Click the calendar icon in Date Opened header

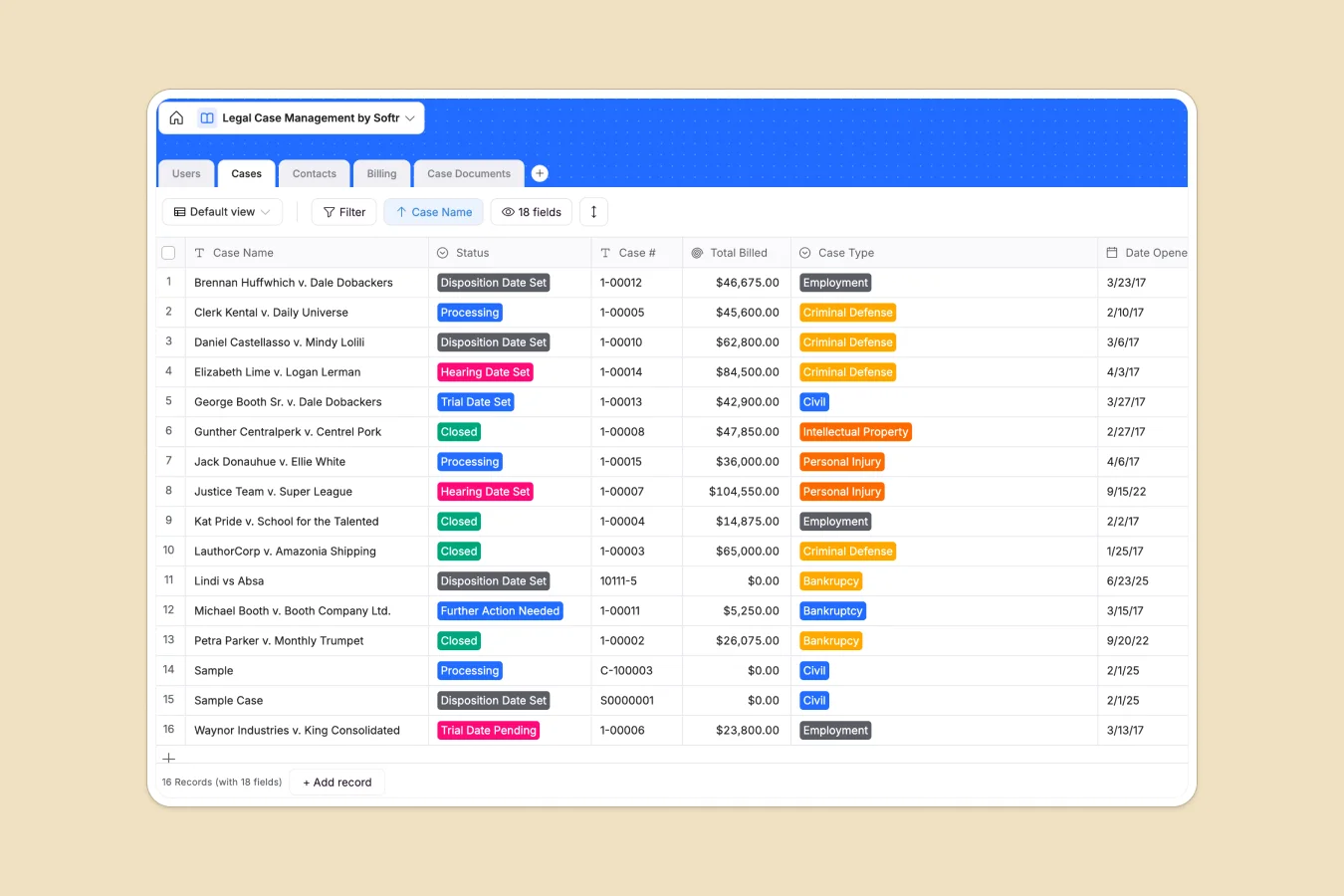(x=1112, y=252)
